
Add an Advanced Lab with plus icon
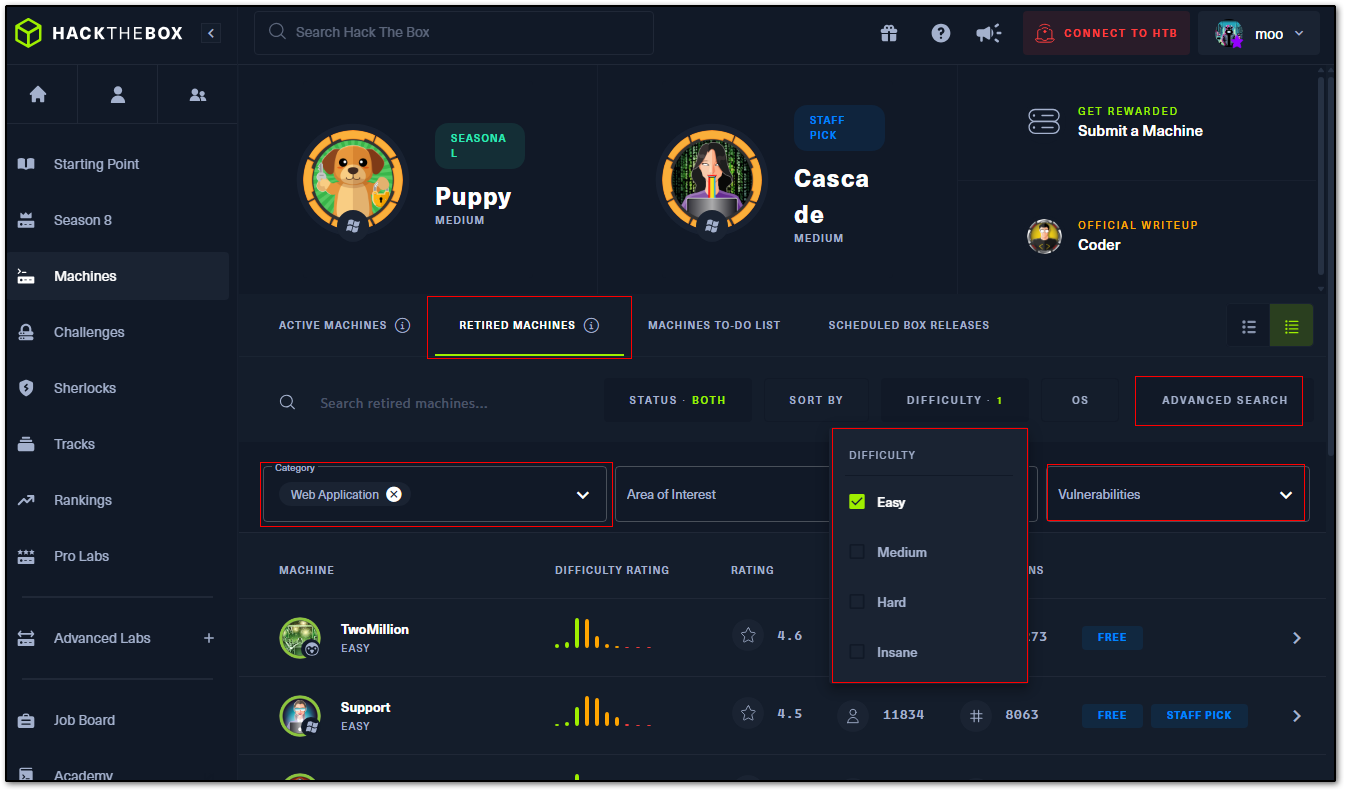(x=209, y=638)
